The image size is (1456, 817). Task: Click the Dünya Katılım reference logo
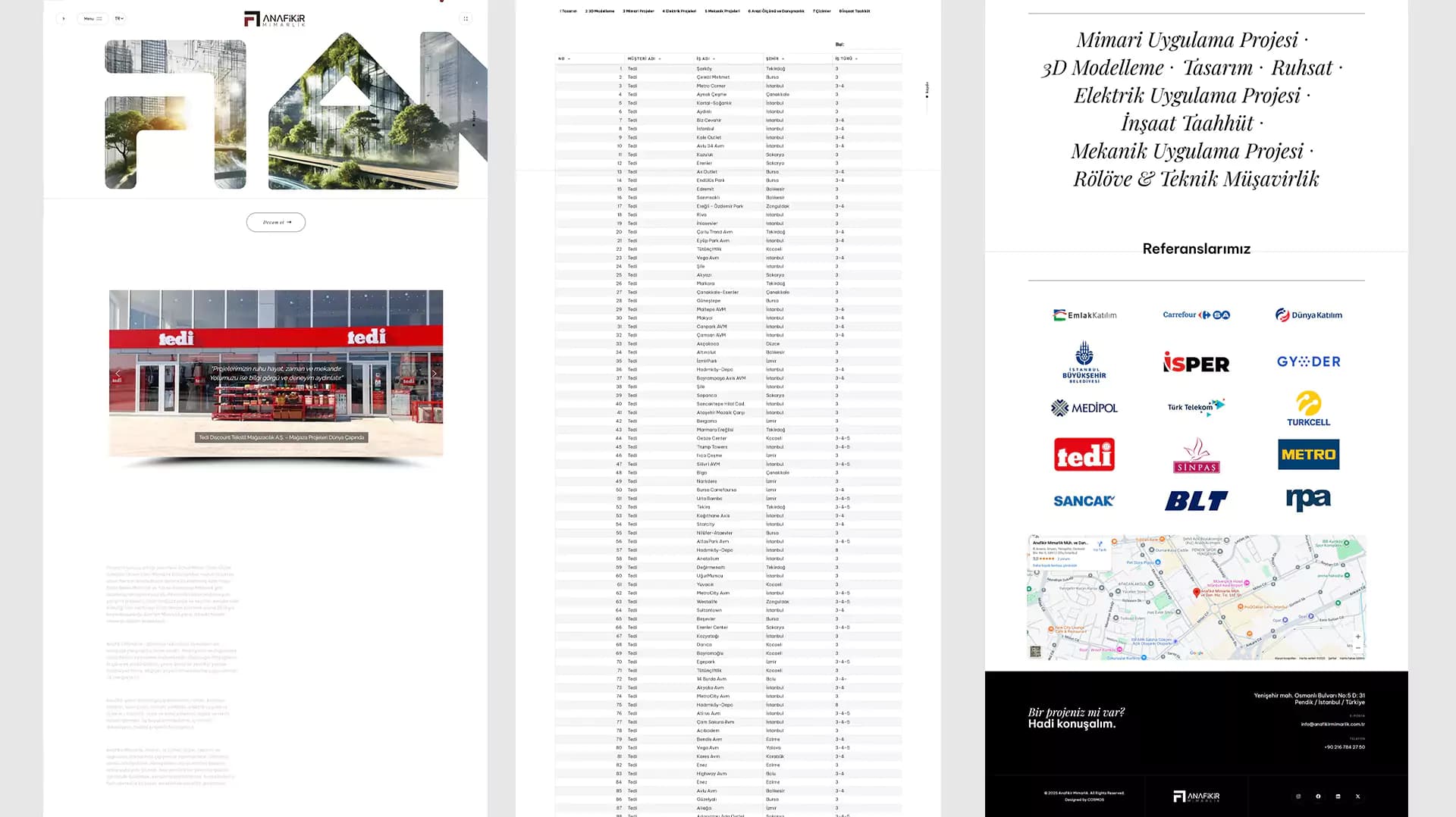[1309, 315]
